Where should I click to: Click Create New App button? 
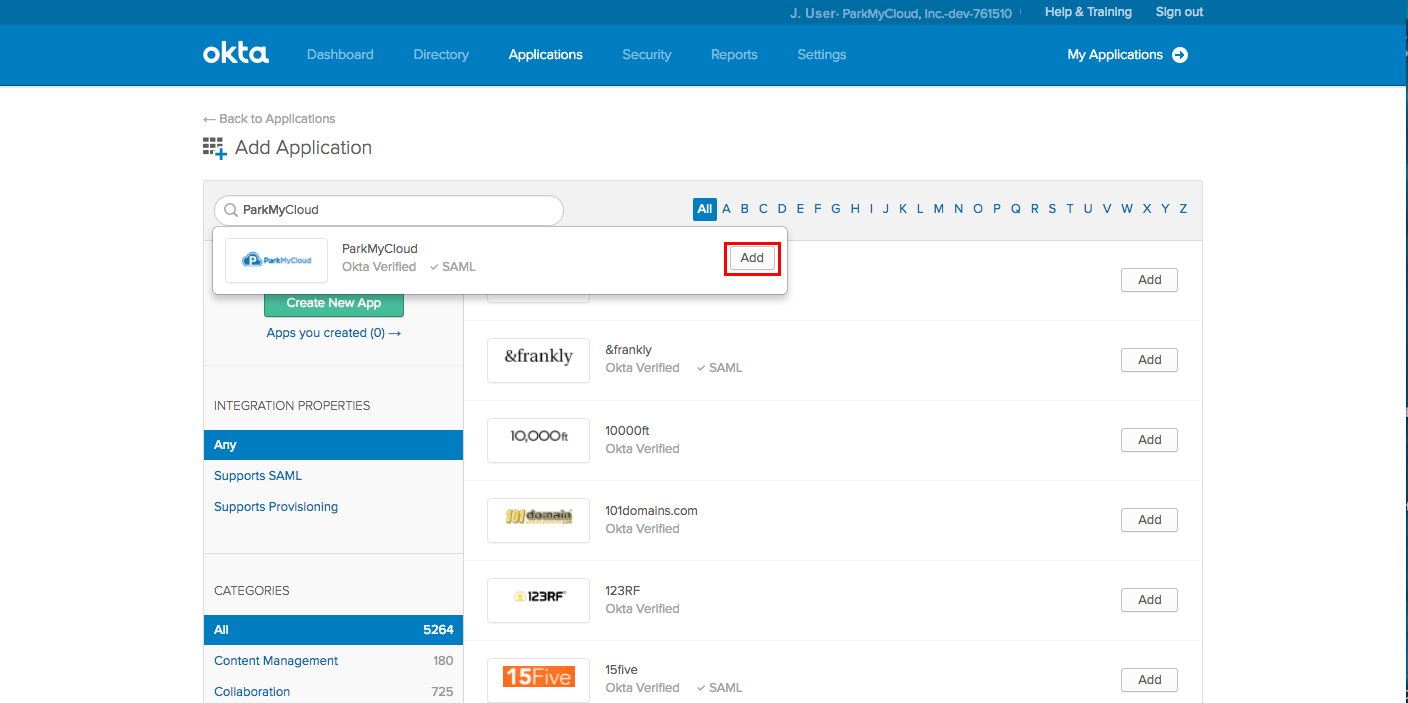click(334, 303)
